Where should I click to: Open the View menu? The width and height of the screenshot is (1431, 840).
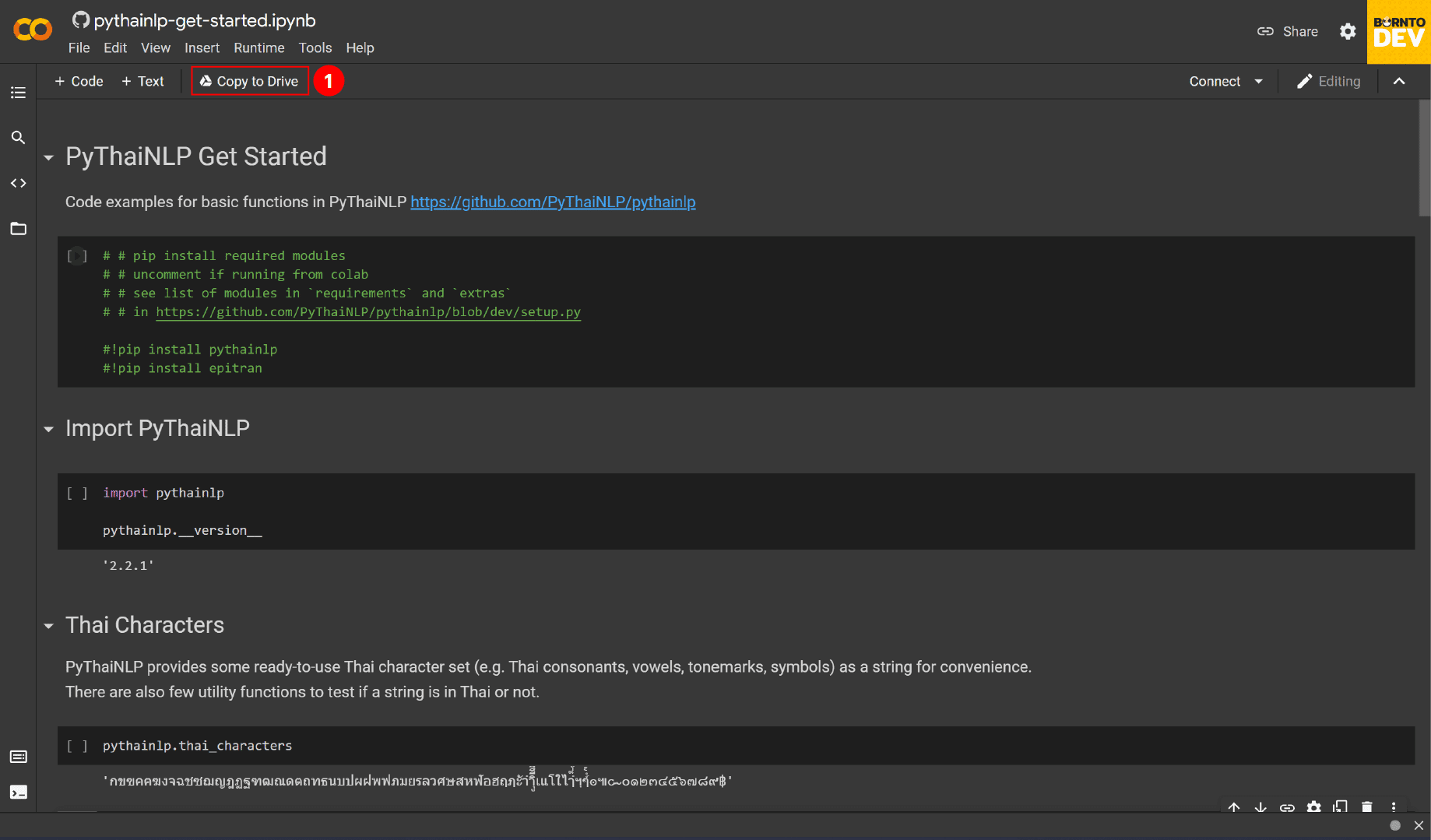tap(156, 47)
